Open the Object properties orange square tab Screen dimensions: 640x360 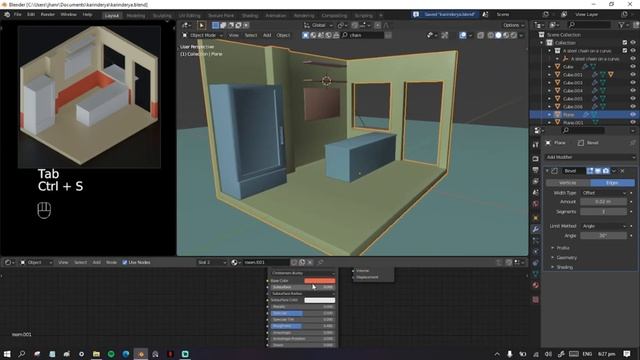point(536,218)
